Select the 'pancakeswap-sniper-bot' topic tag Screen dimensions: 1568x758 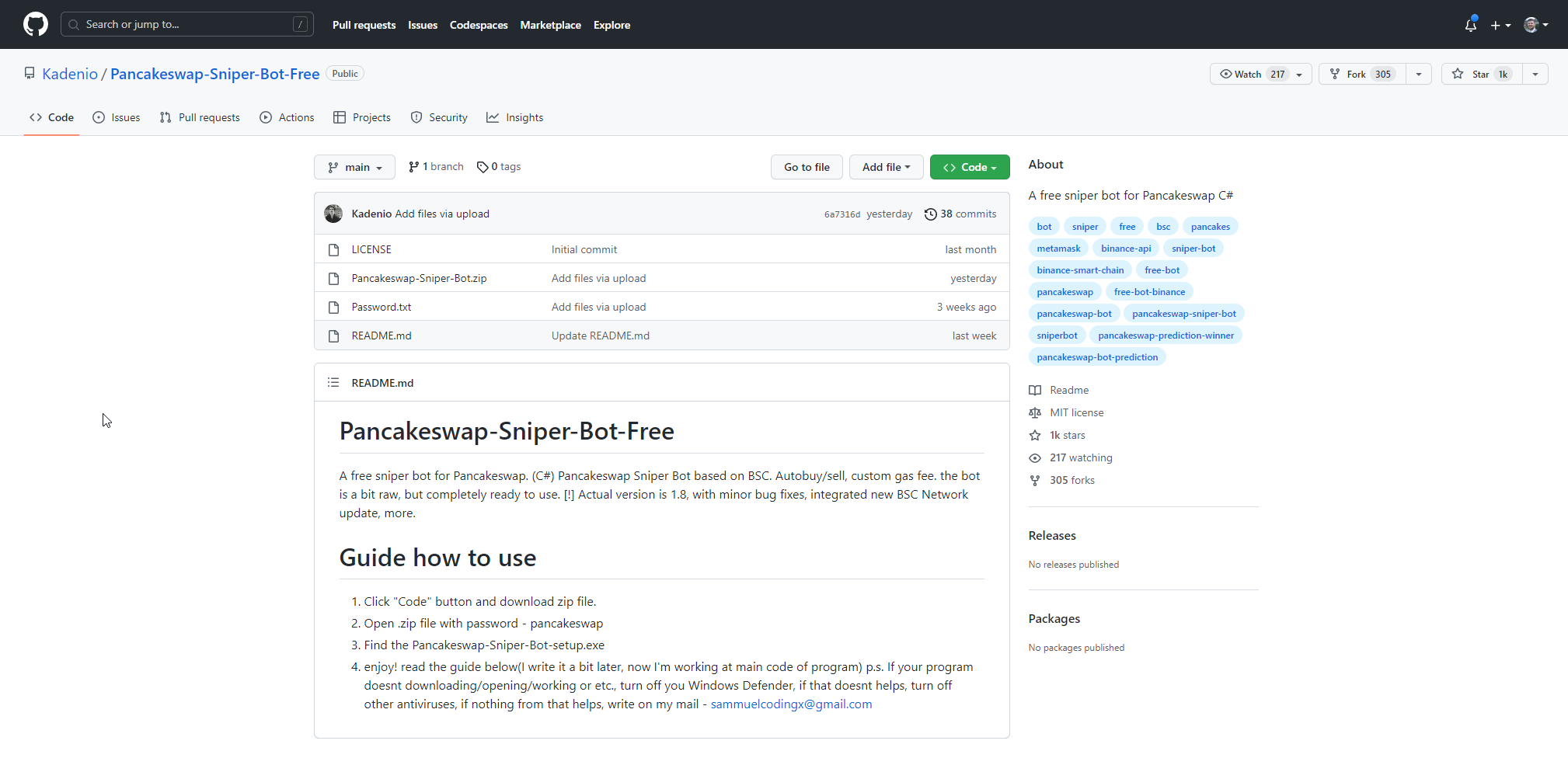1183,314
